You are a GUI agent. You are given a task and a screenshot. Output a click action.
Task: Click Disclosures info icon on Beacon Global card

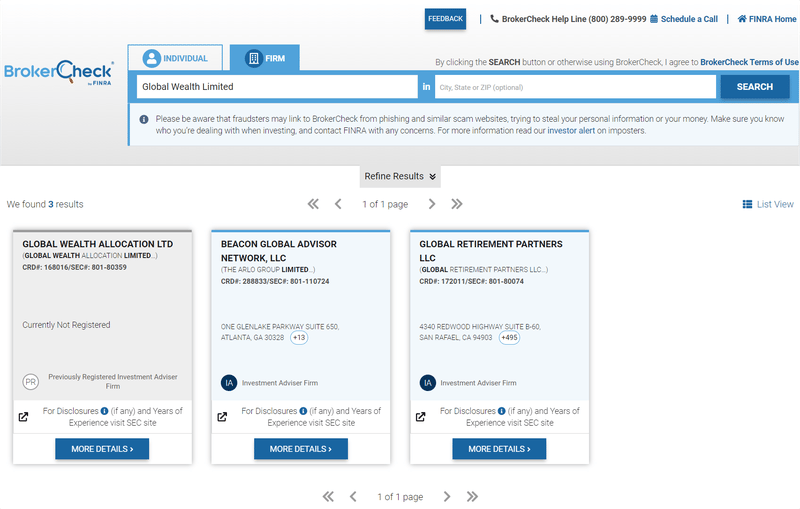click(303, 411)
